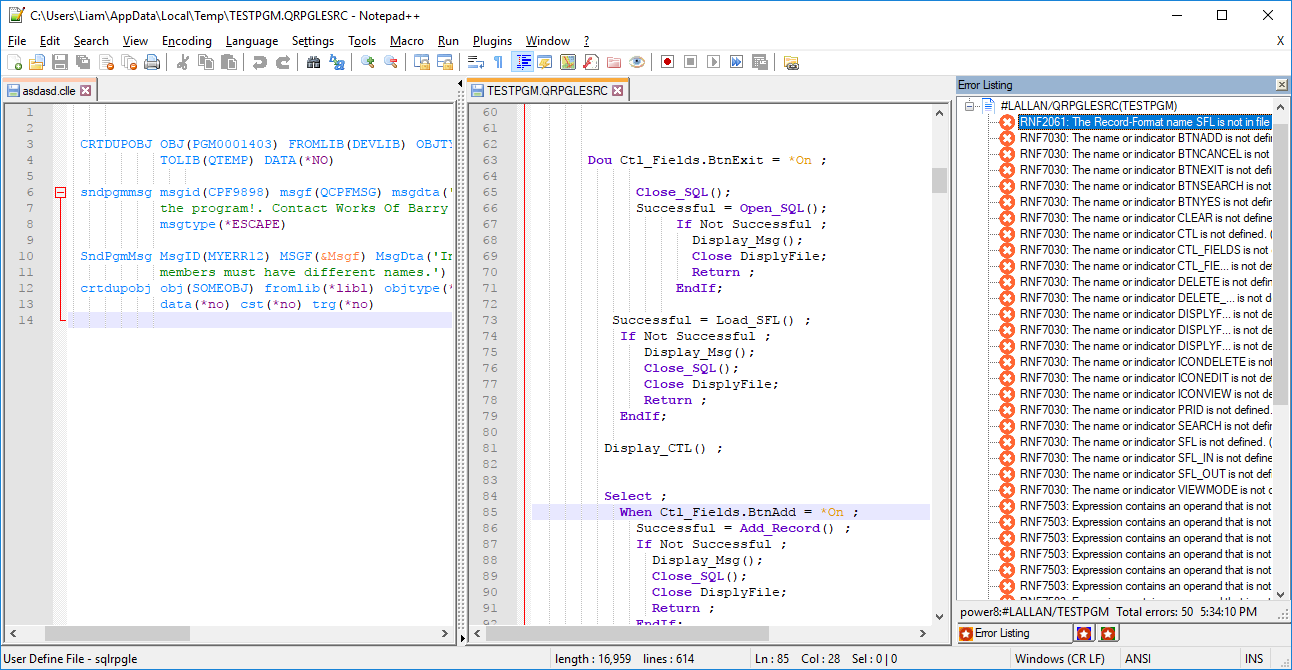Toggle the indent guide toolbar button
This screenshot has height=670, width=1292.
coord(522,62)
